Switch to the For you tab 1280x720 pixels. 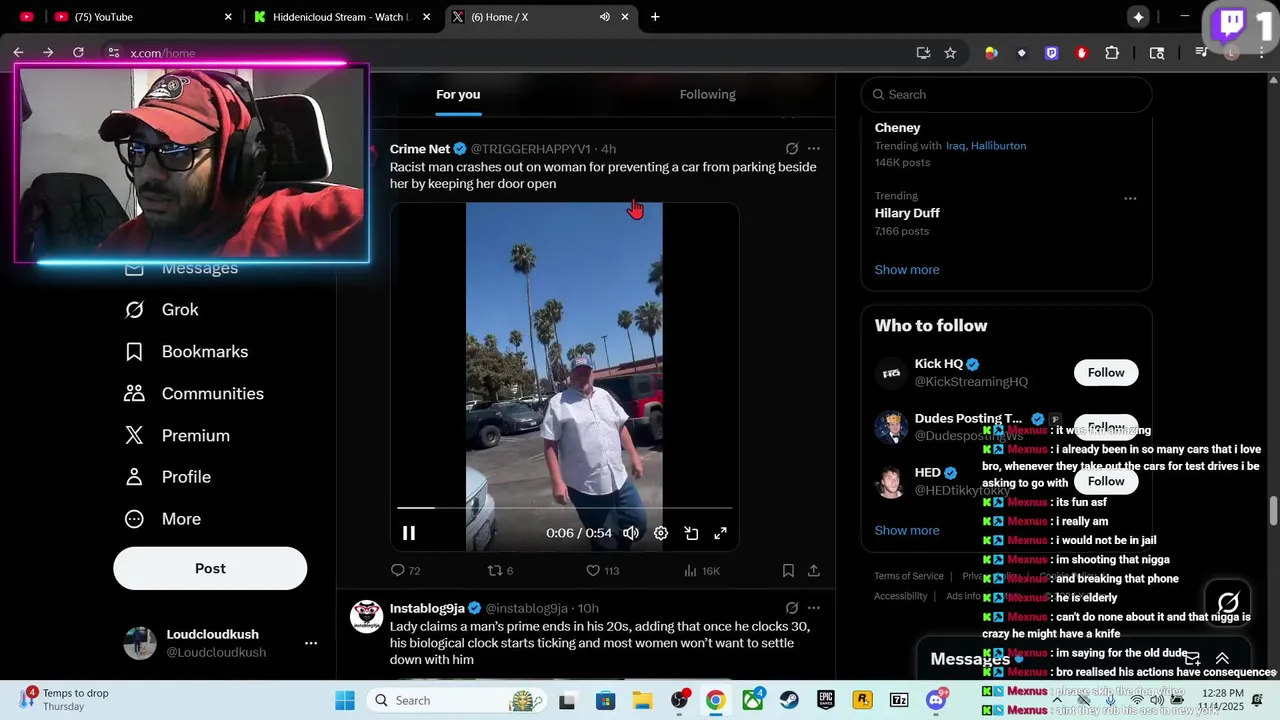pos(458,95)
